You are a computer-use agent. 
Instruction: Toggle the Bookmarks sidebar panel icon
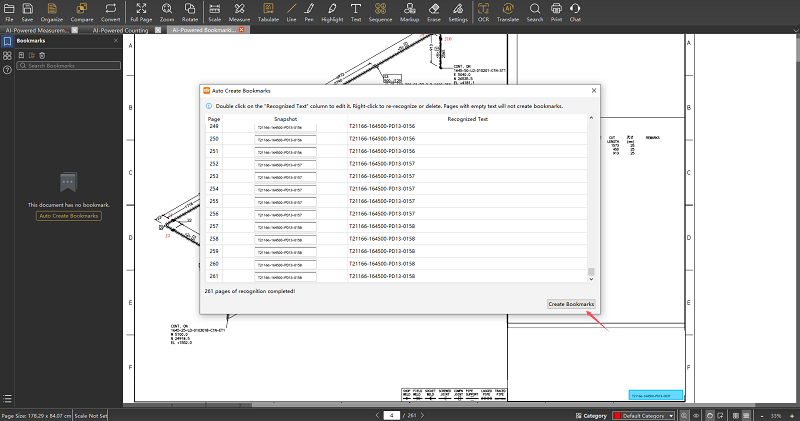pos(7,42)
